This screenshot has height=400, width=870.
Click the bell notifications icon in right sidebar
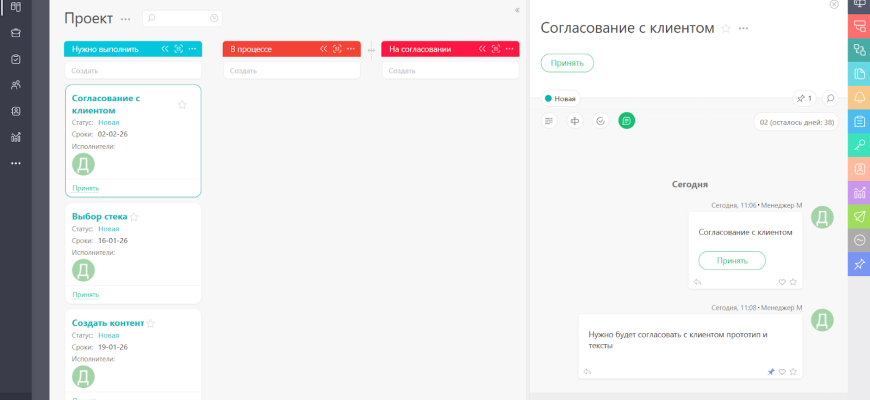tap(859, 97)
